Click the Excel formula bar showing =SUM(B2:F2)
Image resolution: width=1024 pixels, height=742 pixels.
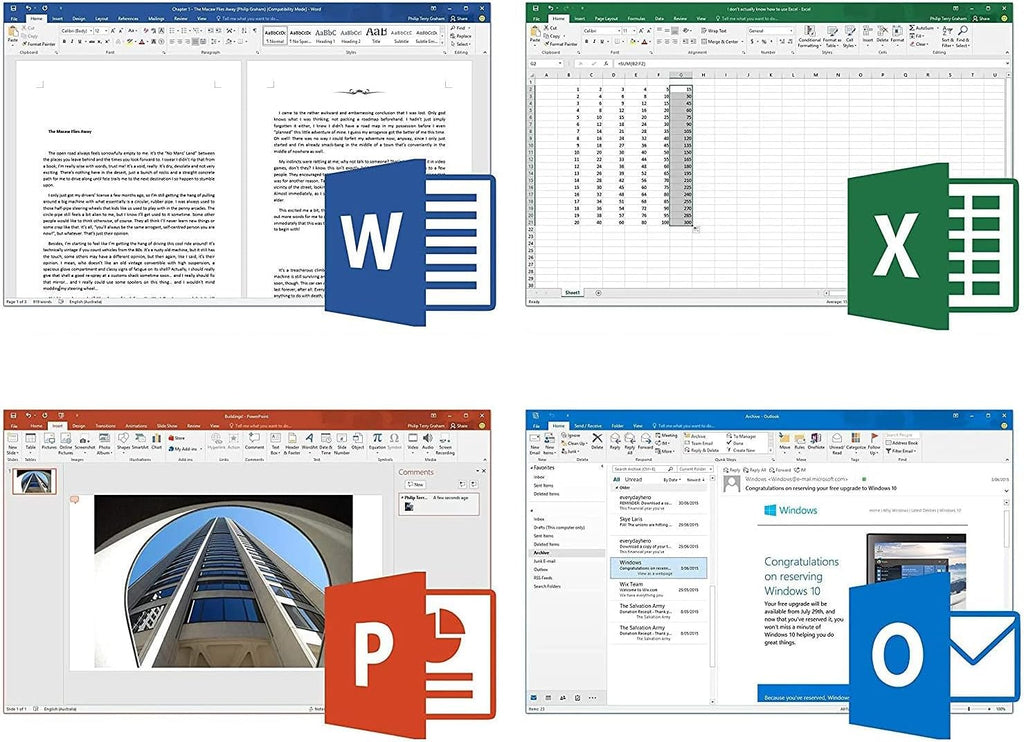tap(810, 64)
